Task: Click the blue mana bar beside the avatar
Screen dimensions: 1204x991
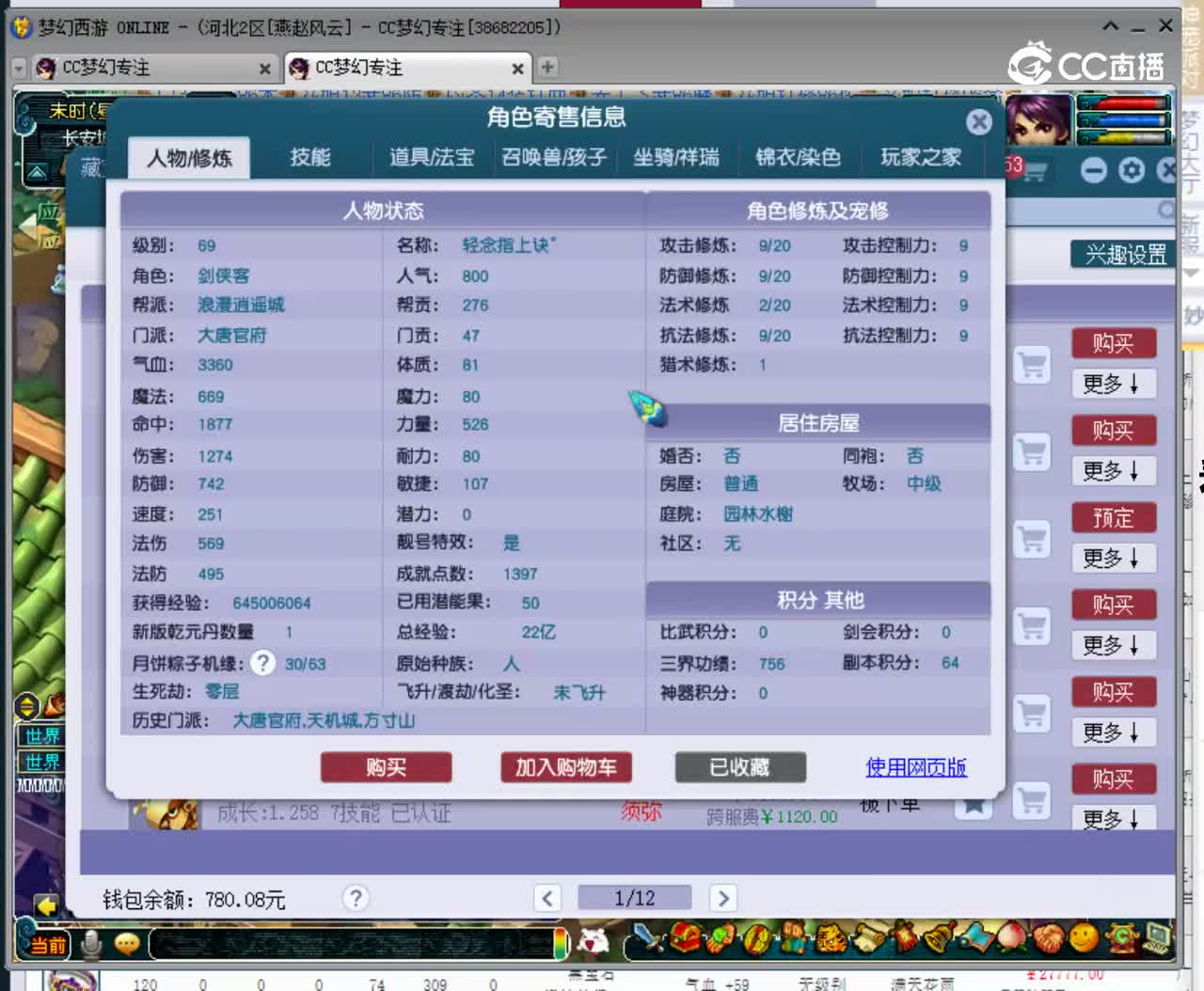Action: [1124, 120]
